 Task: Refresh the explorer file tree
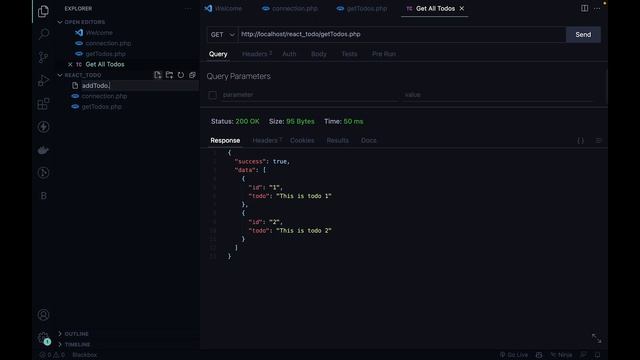pos(181,75)
